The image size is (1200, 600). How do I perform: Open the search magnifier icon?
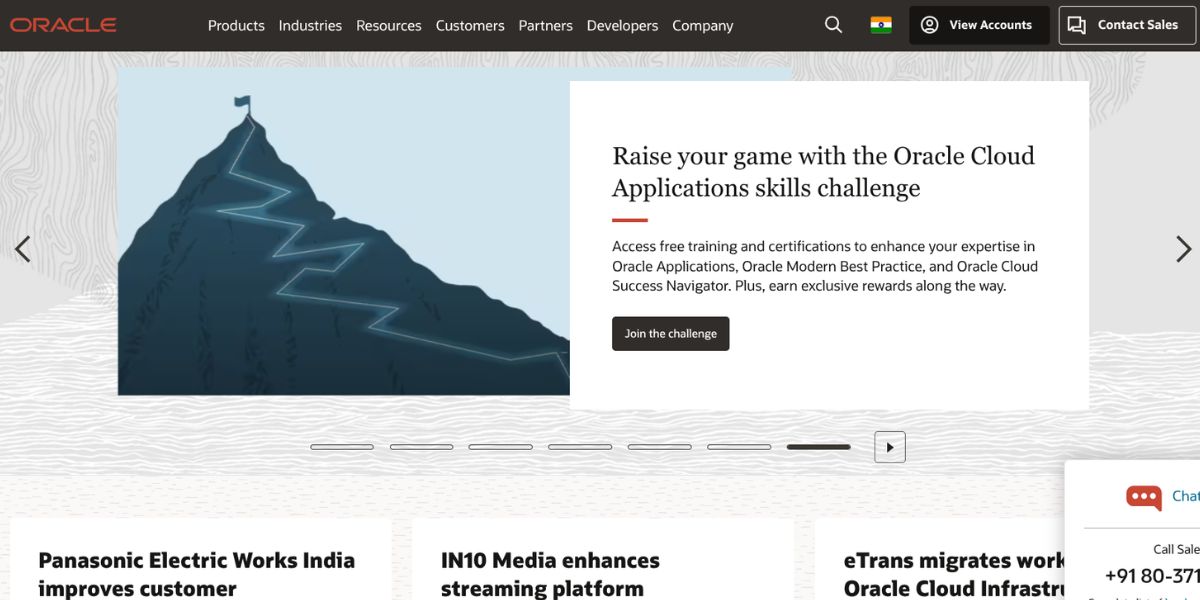coord(833,25)
